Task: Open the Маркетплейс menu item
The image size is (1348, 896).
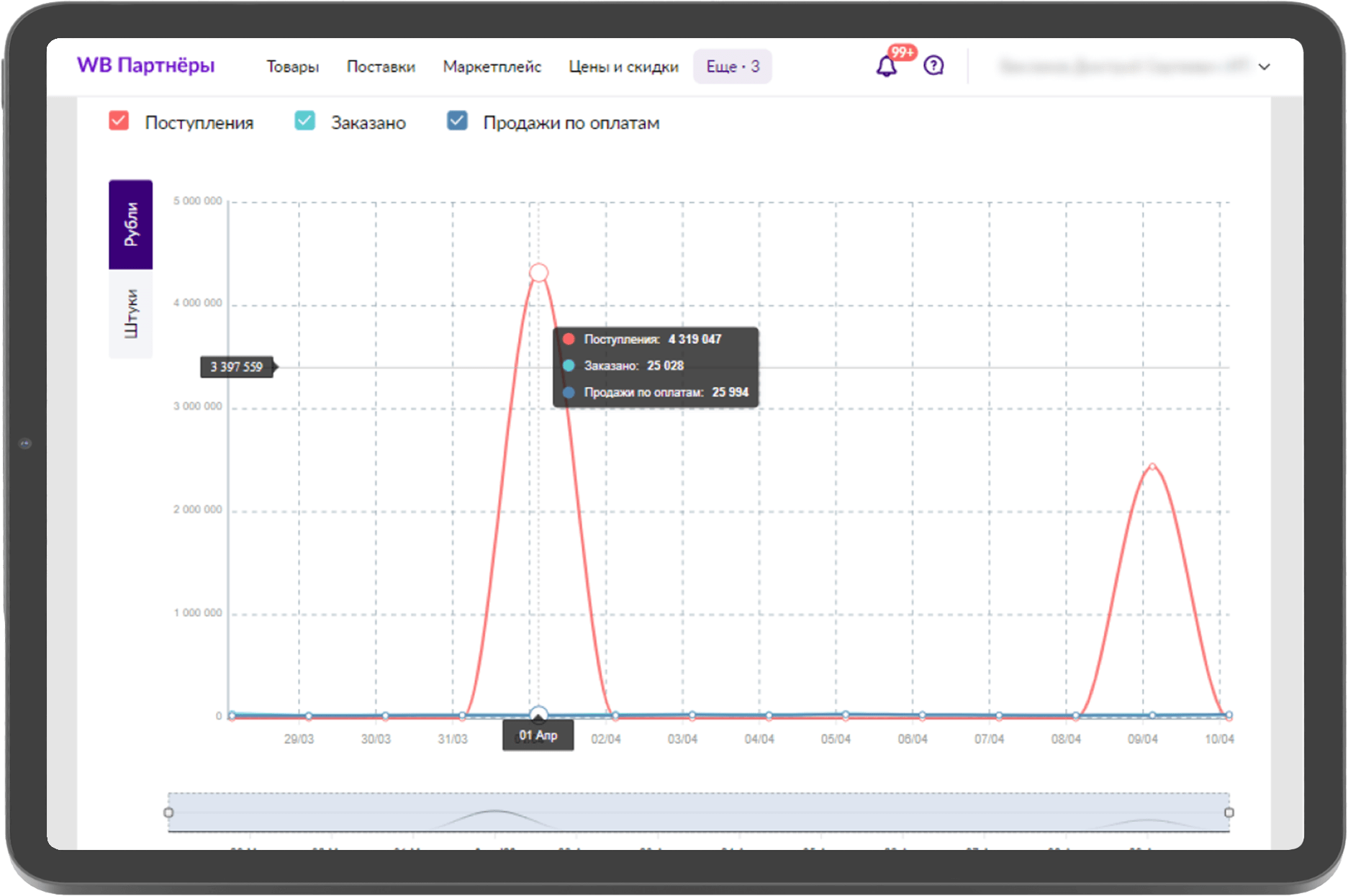Action: tap(492, 67)
